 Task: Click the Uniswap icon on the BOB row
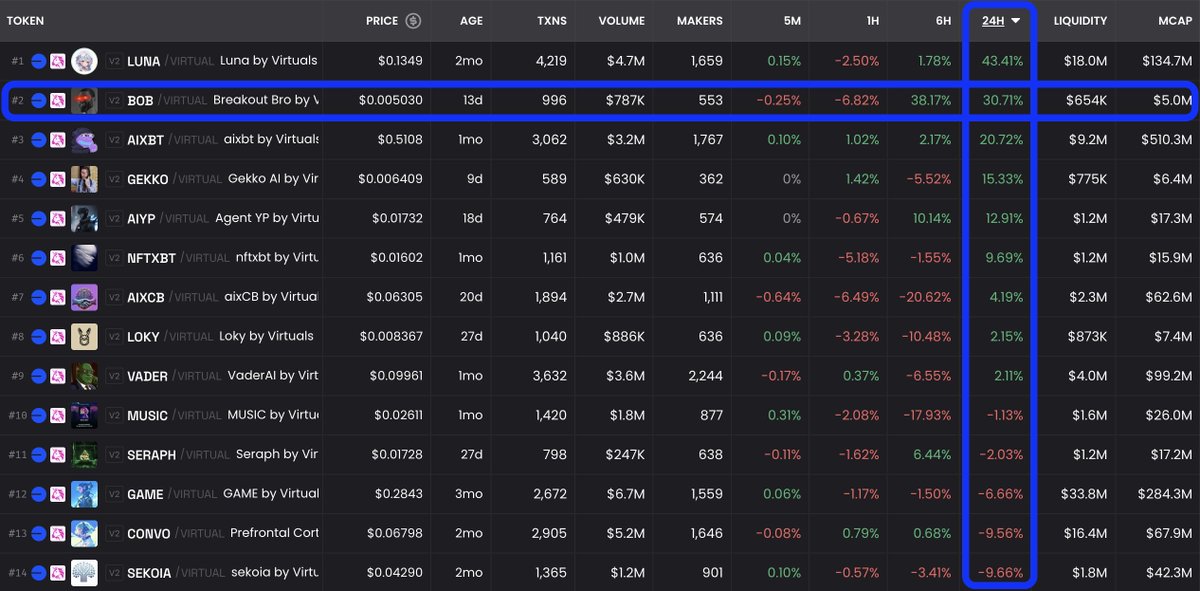[x=59, y=100]
